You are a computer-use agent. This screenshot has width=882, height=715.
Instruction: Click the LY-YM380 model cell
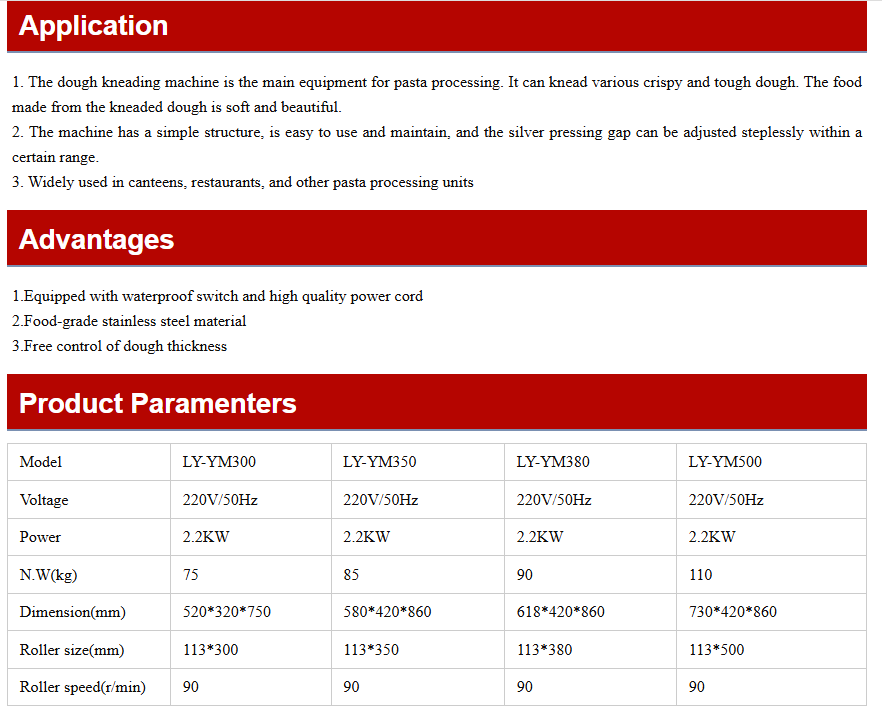tap(553, 462)
